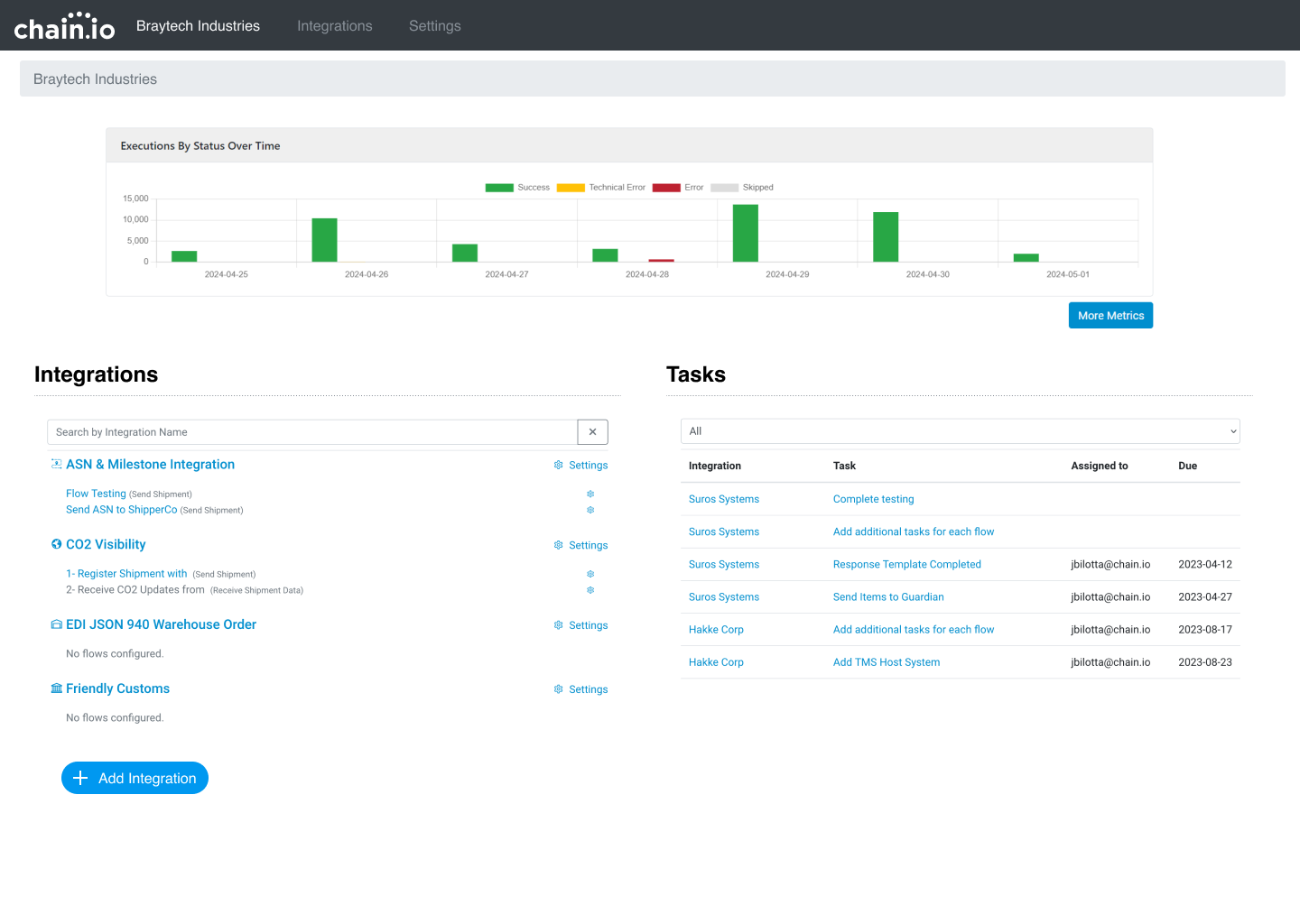The height and width of the screenshot is (924, 1300).
Task: Click gear icon beside Send ASN to ShipperCo
Action: point(590,511)
